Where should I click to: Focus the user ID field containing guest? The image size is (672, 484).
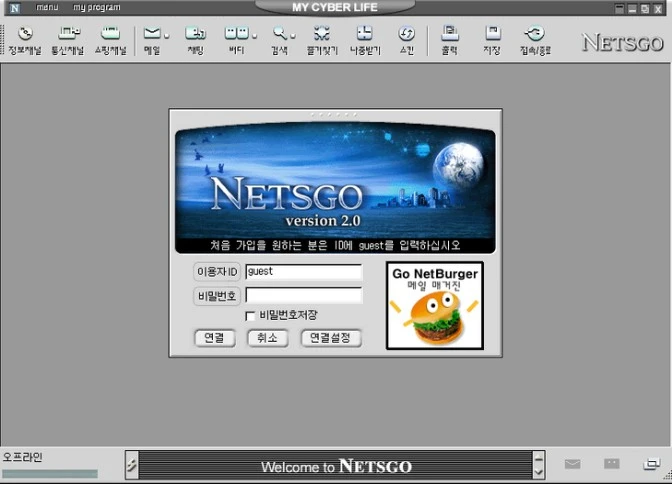304,272
